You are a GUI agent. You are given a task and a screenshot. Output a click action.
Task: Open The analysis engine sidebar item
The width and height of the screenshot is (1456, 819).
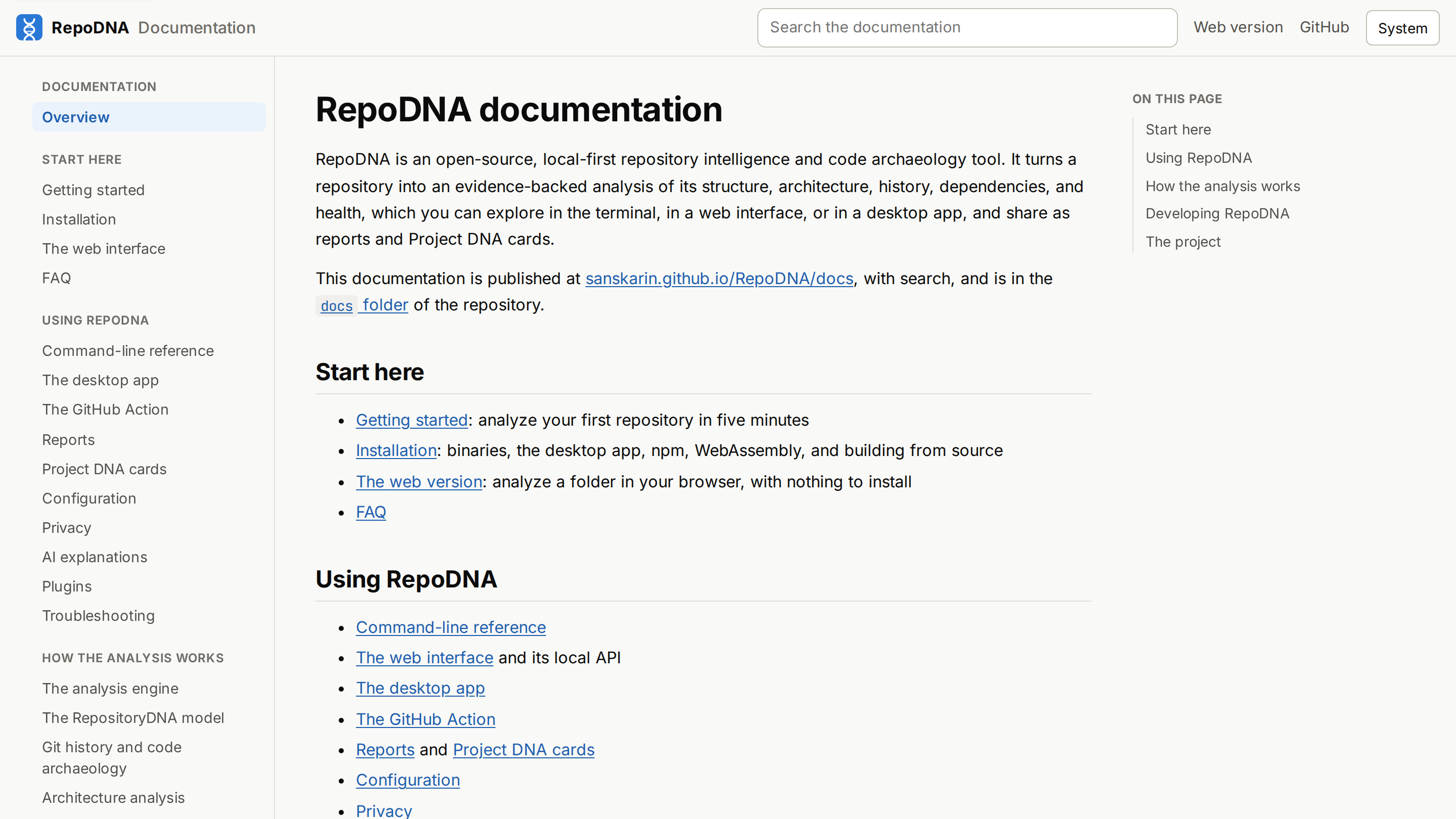[110, 689]
